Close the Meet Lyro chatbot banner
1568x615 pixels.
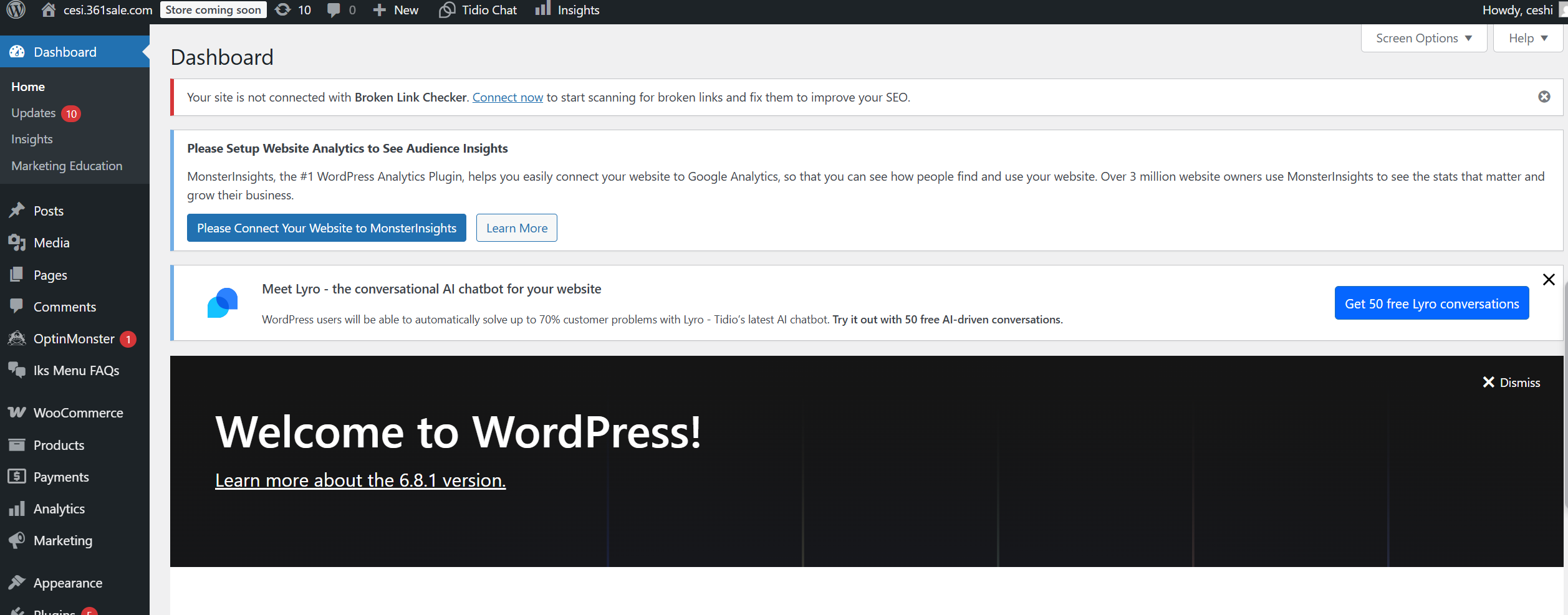click(1549, 279)
